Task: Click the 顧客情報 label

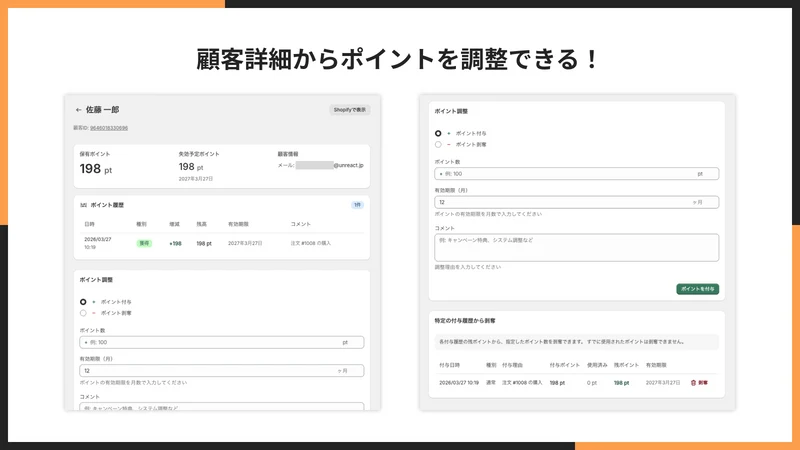Action: pyautogui.click(x=288, y=154)
